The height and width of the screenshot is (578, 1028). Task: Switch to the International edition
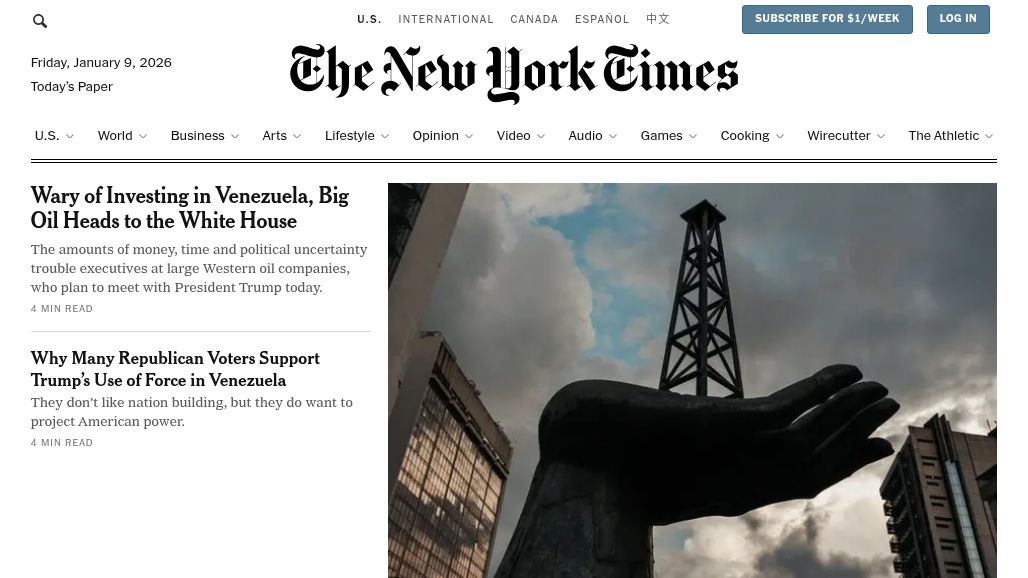click(x=446, y=19)
